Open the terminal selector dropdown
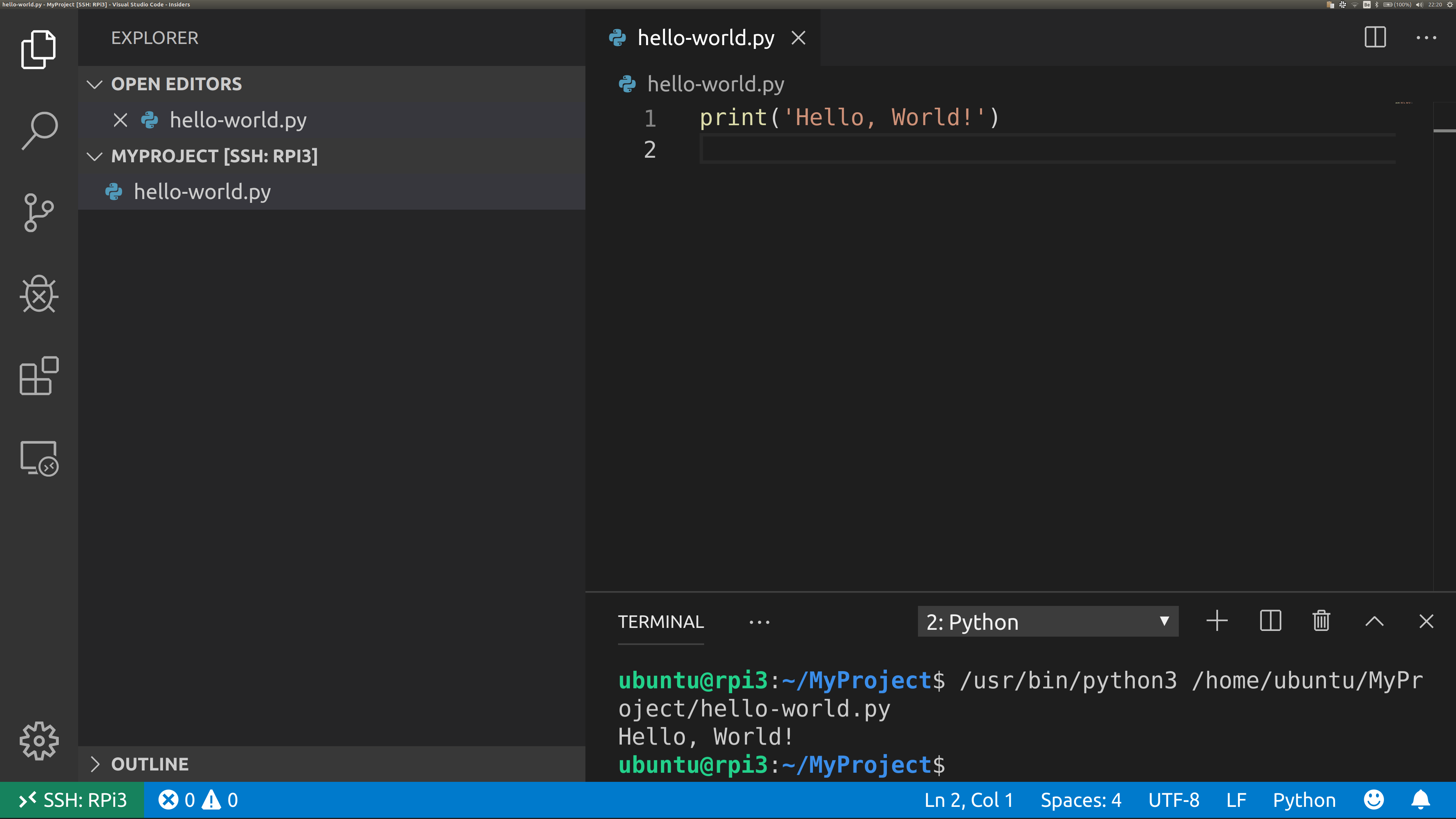The image size is (1456, 819). [1048, 621]
